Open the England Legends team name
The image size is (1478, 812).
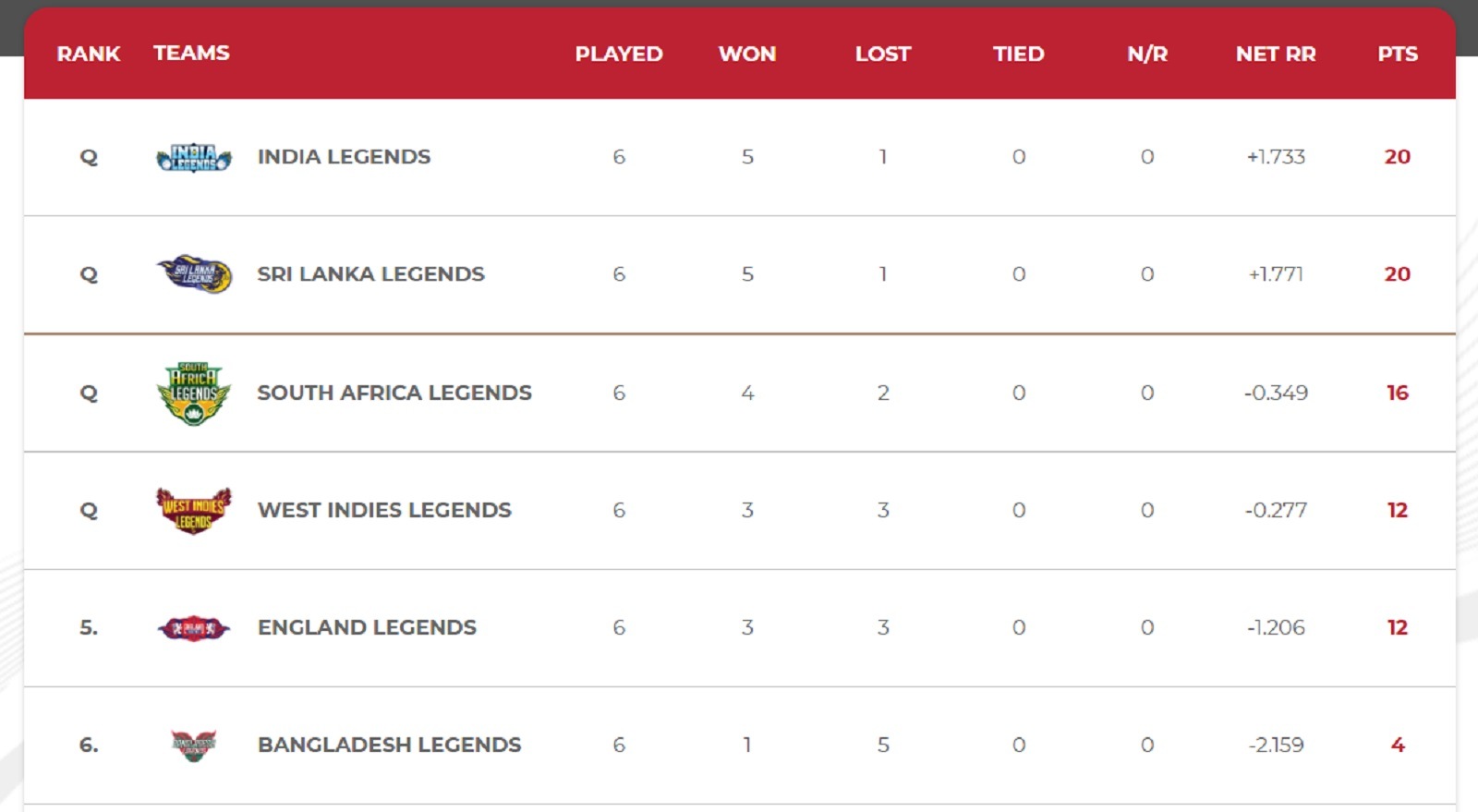pyautogui.click(x=367, y=627)
